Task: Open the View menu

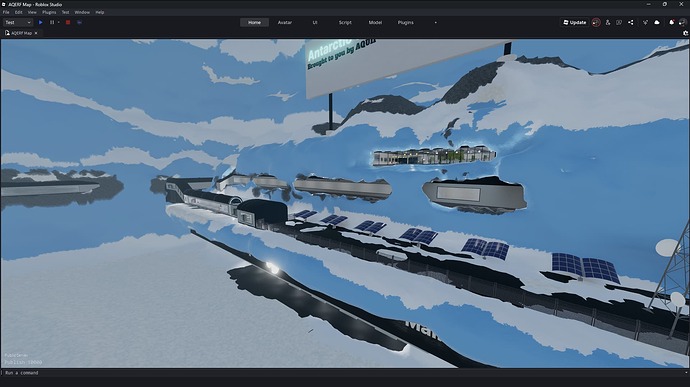Action: click(x=32, y=12)
